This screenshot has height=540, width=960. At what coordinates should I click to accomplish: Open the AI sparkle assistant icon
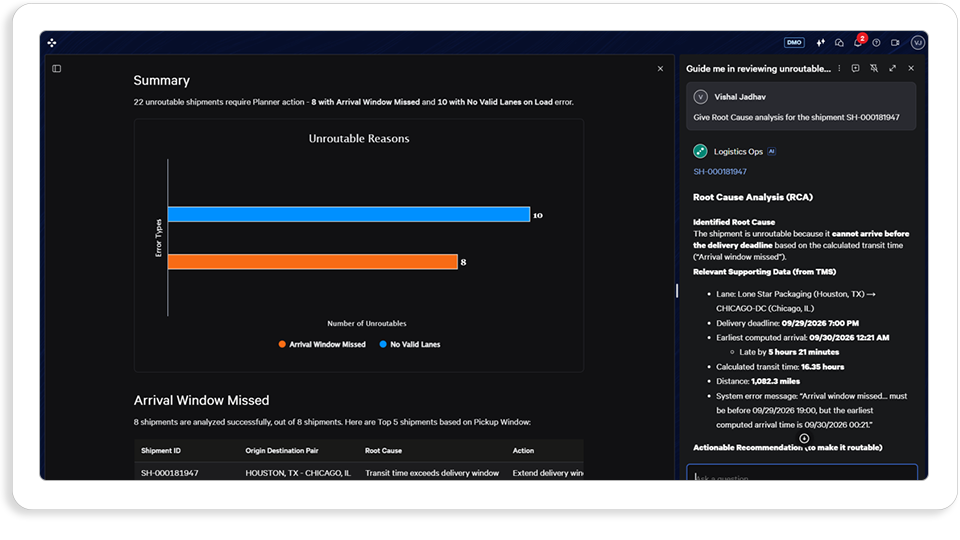coord(820,43)
